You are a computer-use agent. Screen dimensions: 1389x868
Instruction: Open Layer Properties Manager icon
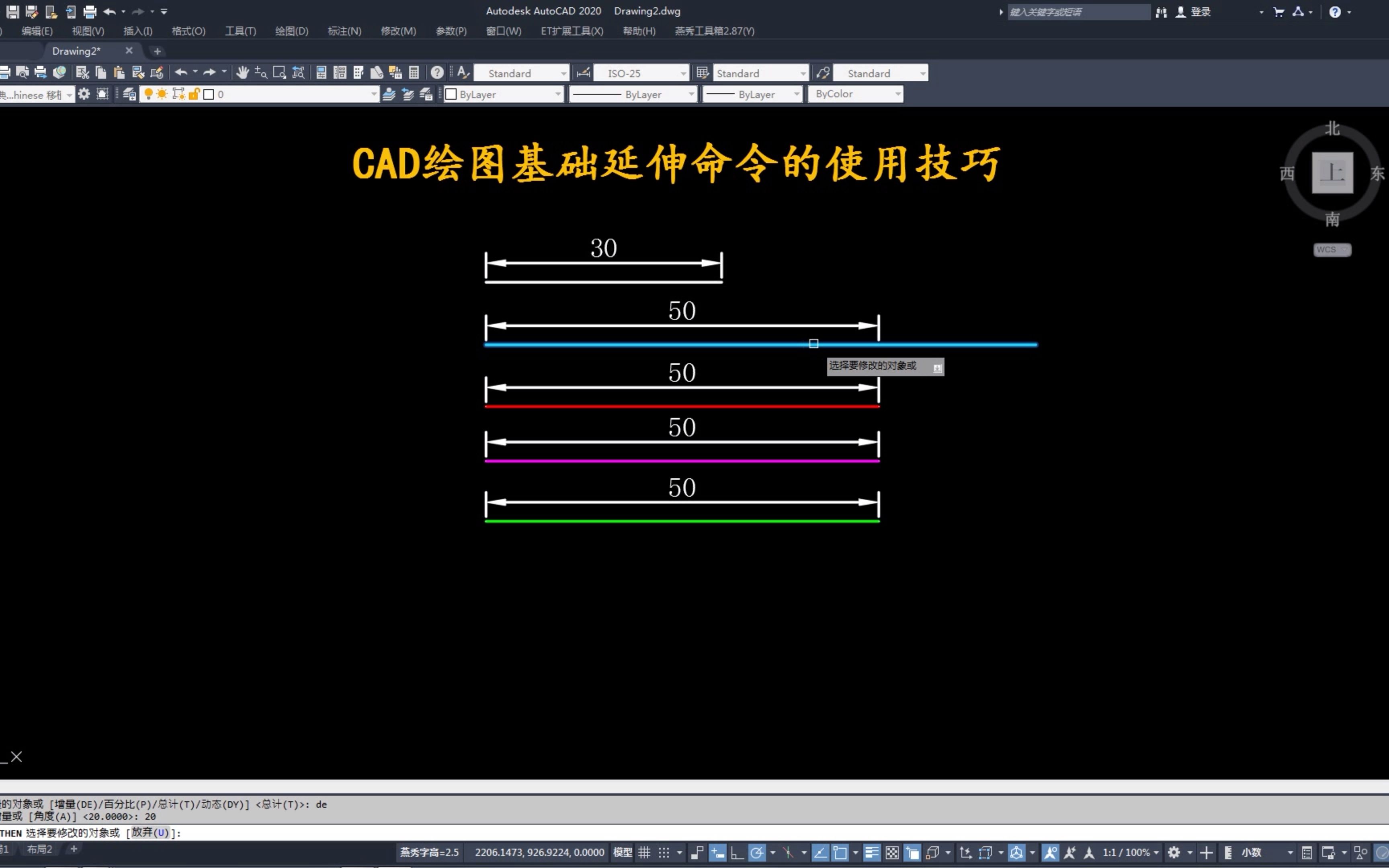tap(129, 94)
